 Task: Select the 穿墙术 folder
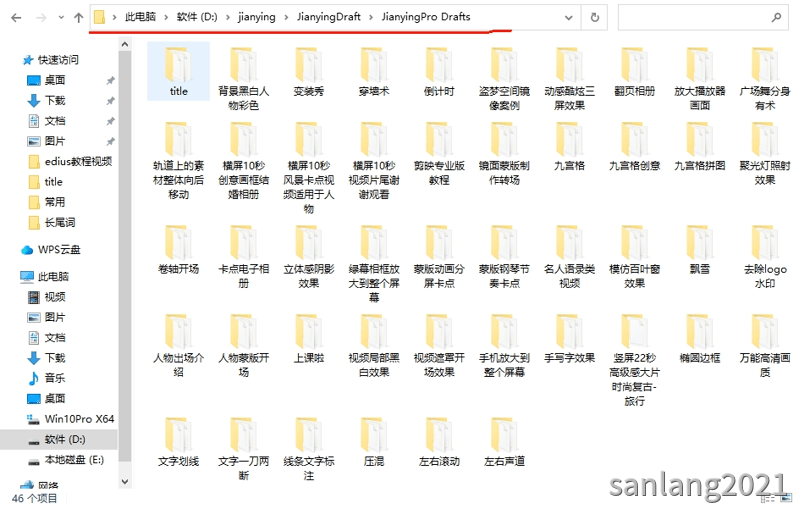tap(374, 71)
